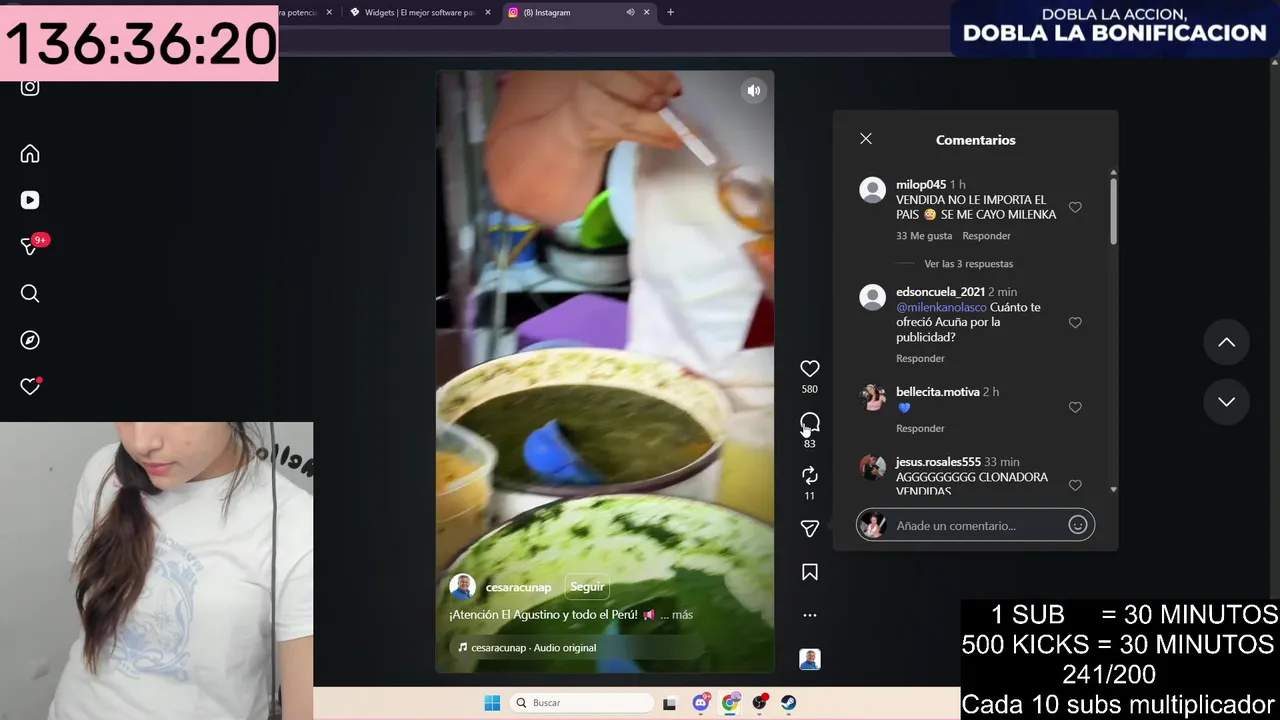Screen dimensions: 1280x720
Task: Open Windows Start menu
Action: click(x=492, y=703)
